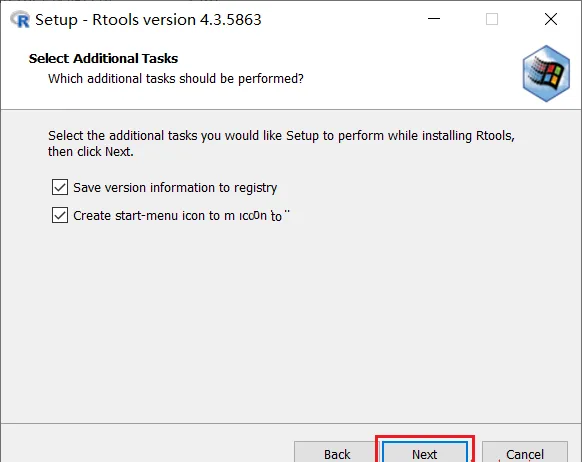The width and height of the screenshot is (582, 462).
Task: Click the 'Create start-menu icon' label text
Action: (x=182, y=216)
